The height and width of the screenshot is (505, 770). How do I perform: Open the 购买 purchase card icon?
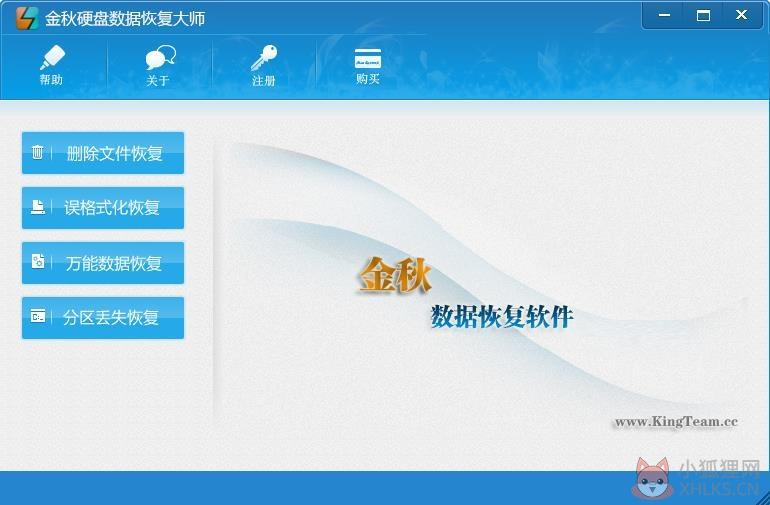pos(368,58)
